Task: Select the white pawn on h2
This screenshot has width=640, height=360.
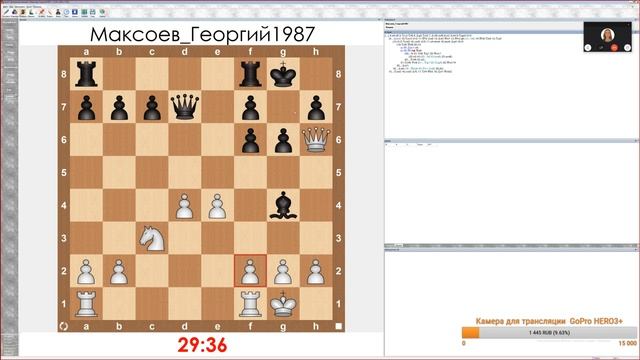Action: pyautogui.click(x=316, y=272)
